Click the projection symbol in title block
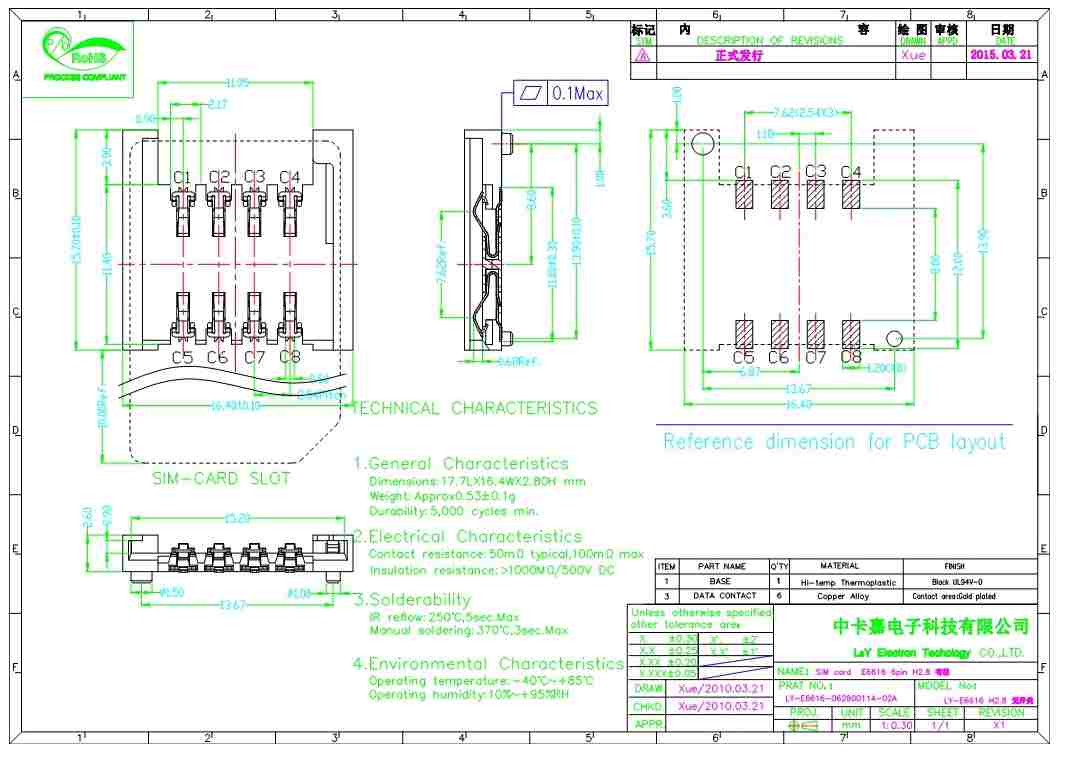Viewport: 1066px width, 757px height. (803, 726)
